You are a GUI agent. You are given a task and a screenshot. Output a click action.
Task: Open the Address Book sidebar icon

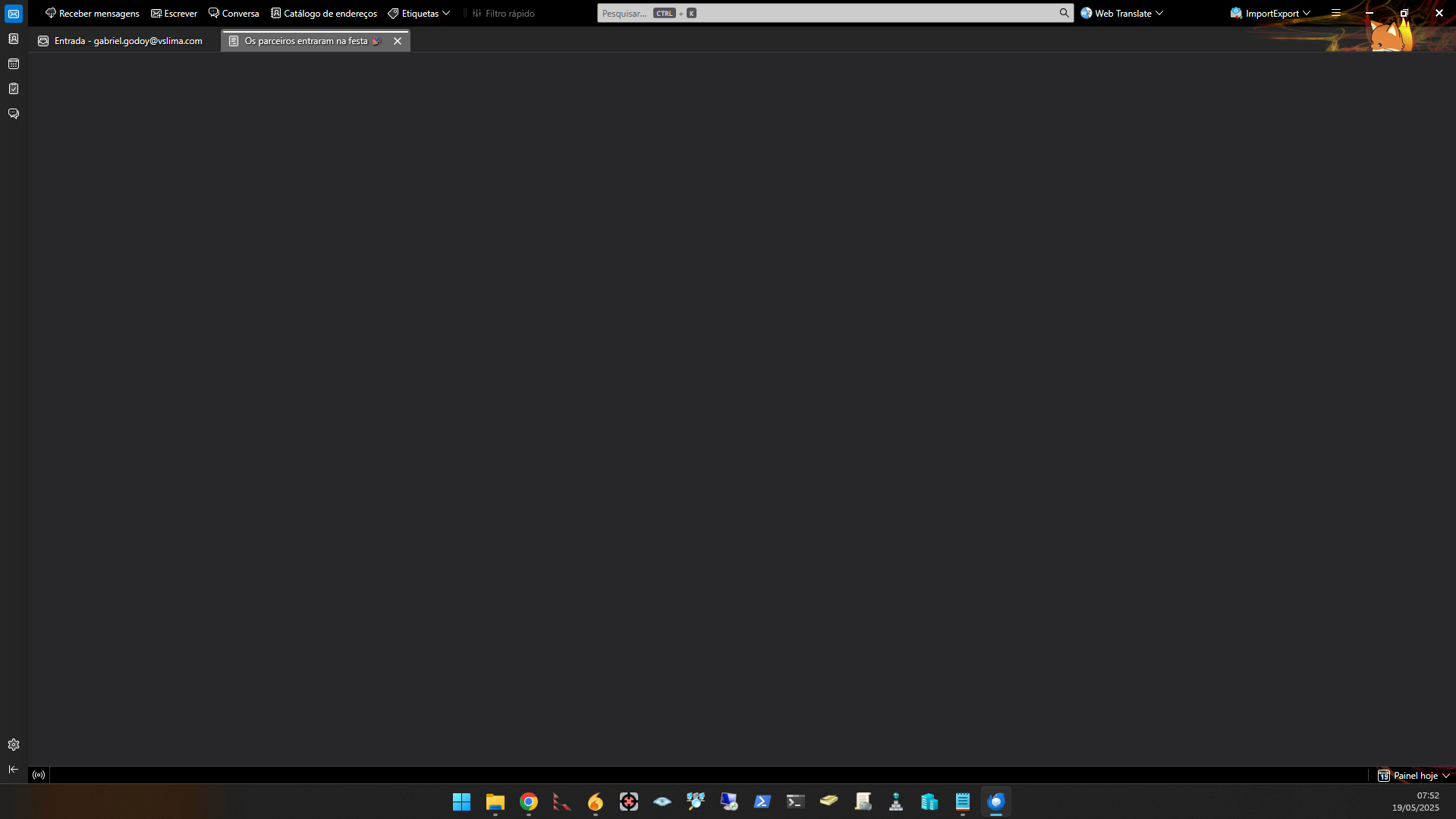[x=14, y=39]
